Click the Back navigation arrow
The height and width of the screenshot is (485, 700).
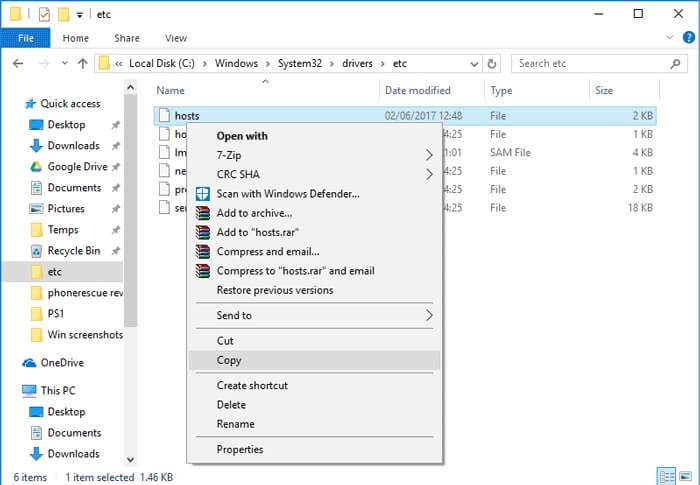[x=17, y=64]
